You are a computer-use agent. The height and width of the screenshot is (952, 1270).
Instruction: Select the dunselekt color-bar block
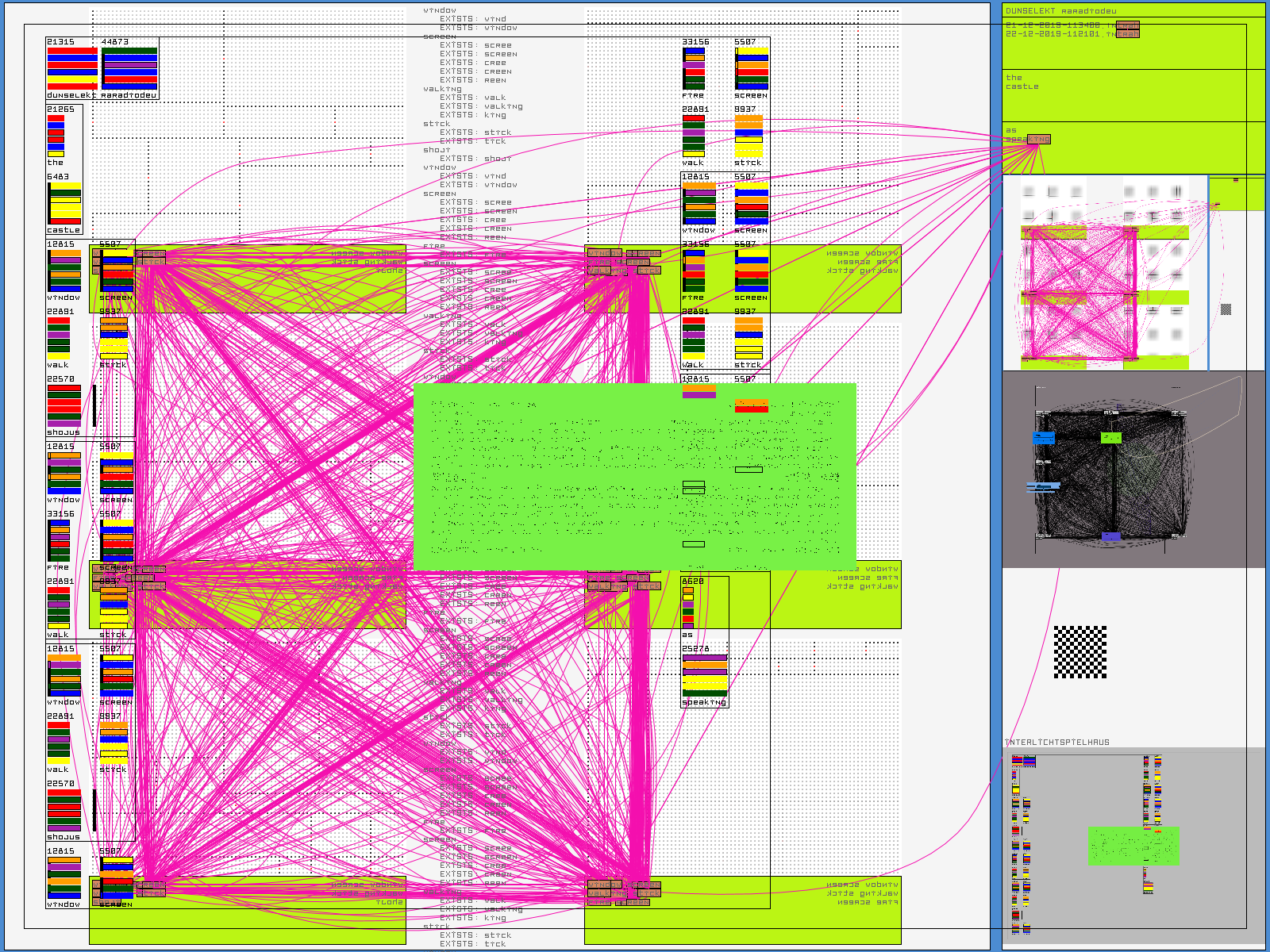pos(71,69)
